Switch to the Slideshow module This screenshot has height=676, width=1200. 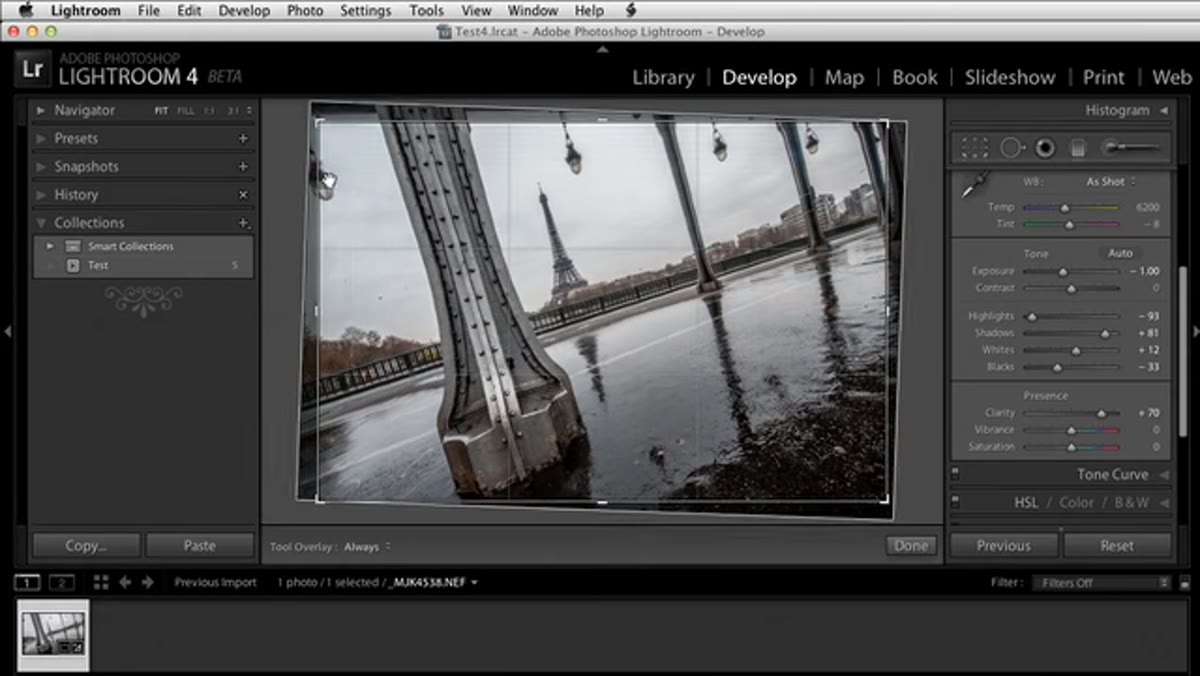pos(1010,78)
